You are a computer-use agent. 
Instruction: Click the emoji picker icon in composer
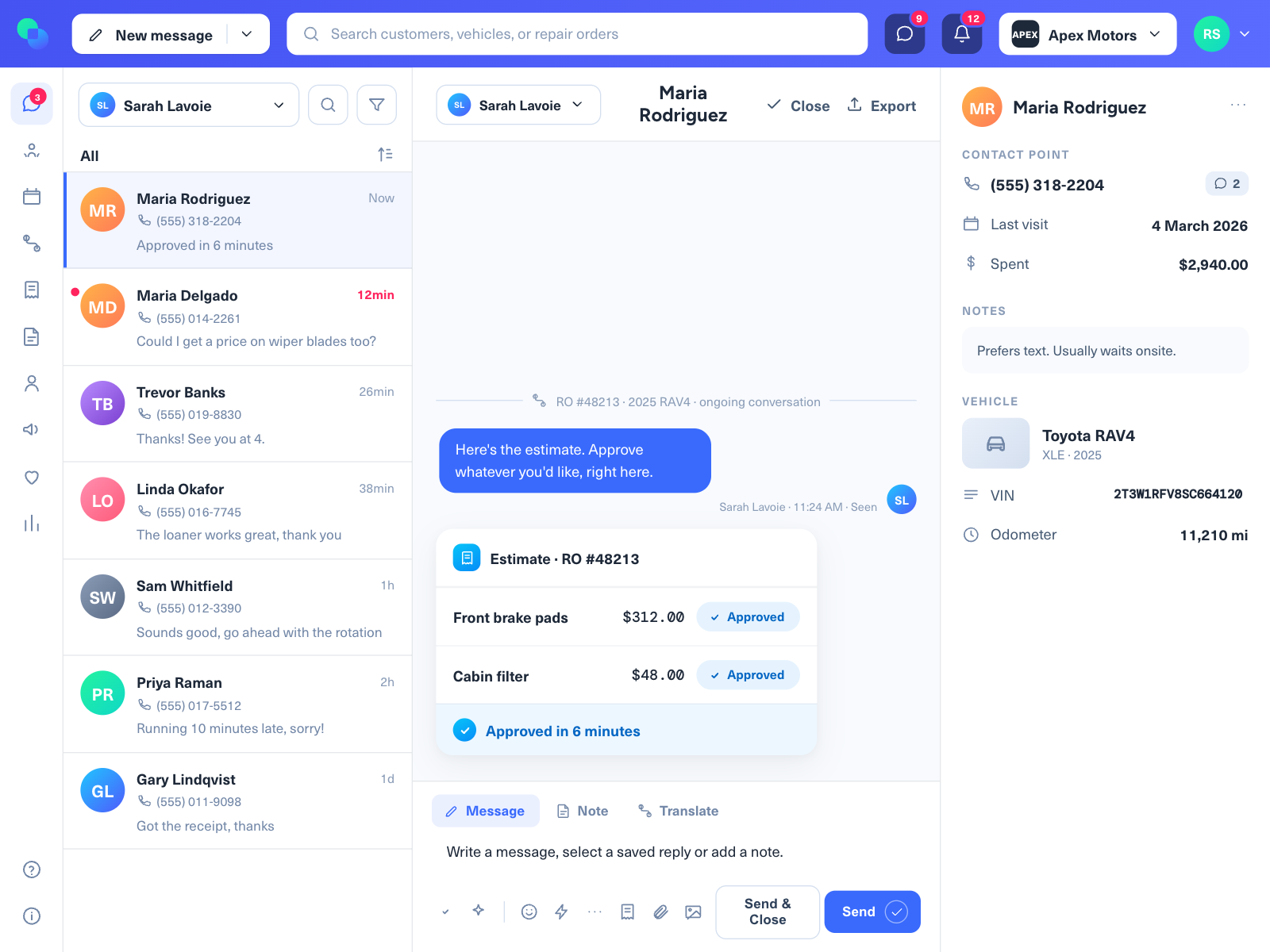pyautogui.click(x=529, y=912)
